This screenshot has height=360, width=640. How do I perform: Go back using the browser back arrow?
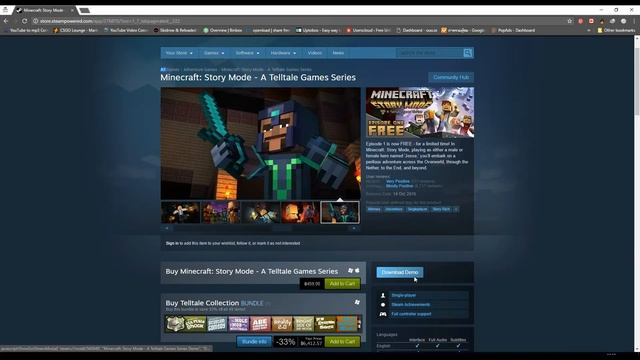(x=6, y=21)
